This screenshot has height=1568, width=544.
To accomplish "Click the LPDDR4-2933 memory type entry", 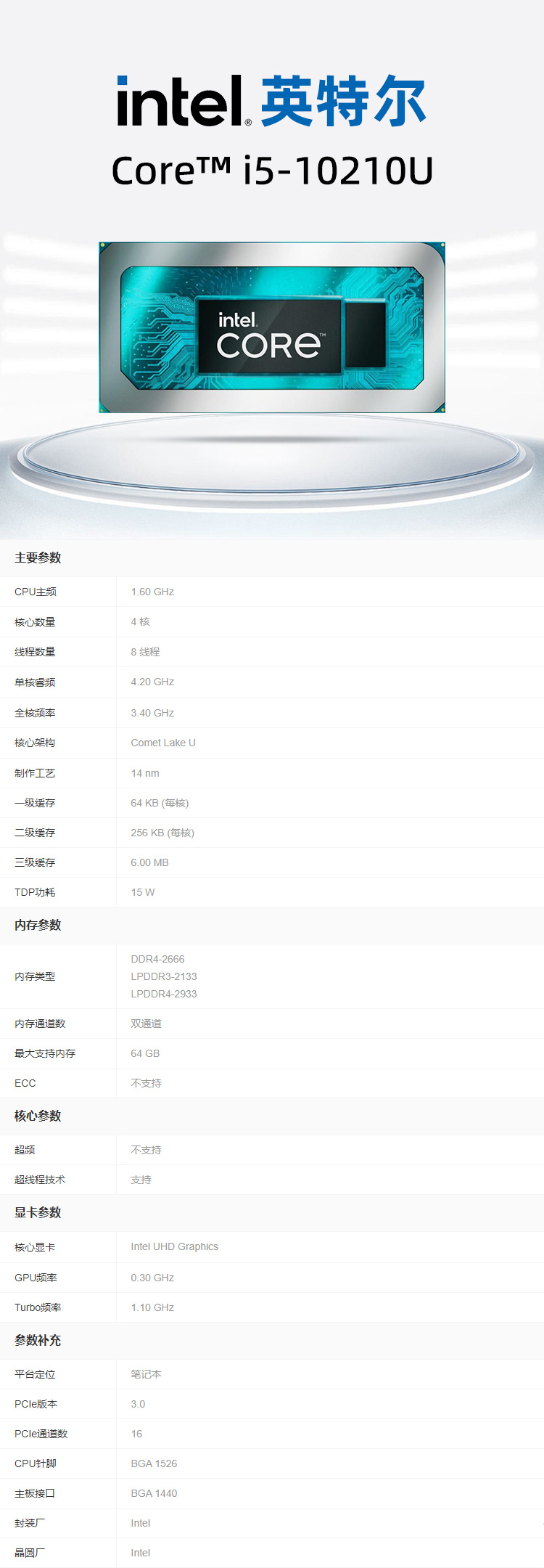I will (164, 994).
